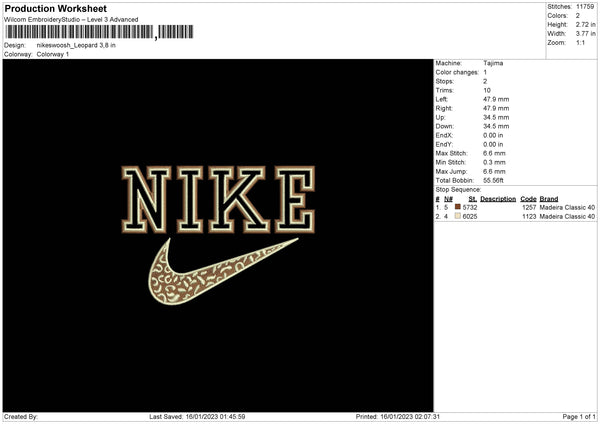Click Madeira Classic 40 in row 1
The width and height of the screenshot is (600, 424).
[x=567, y=207]
